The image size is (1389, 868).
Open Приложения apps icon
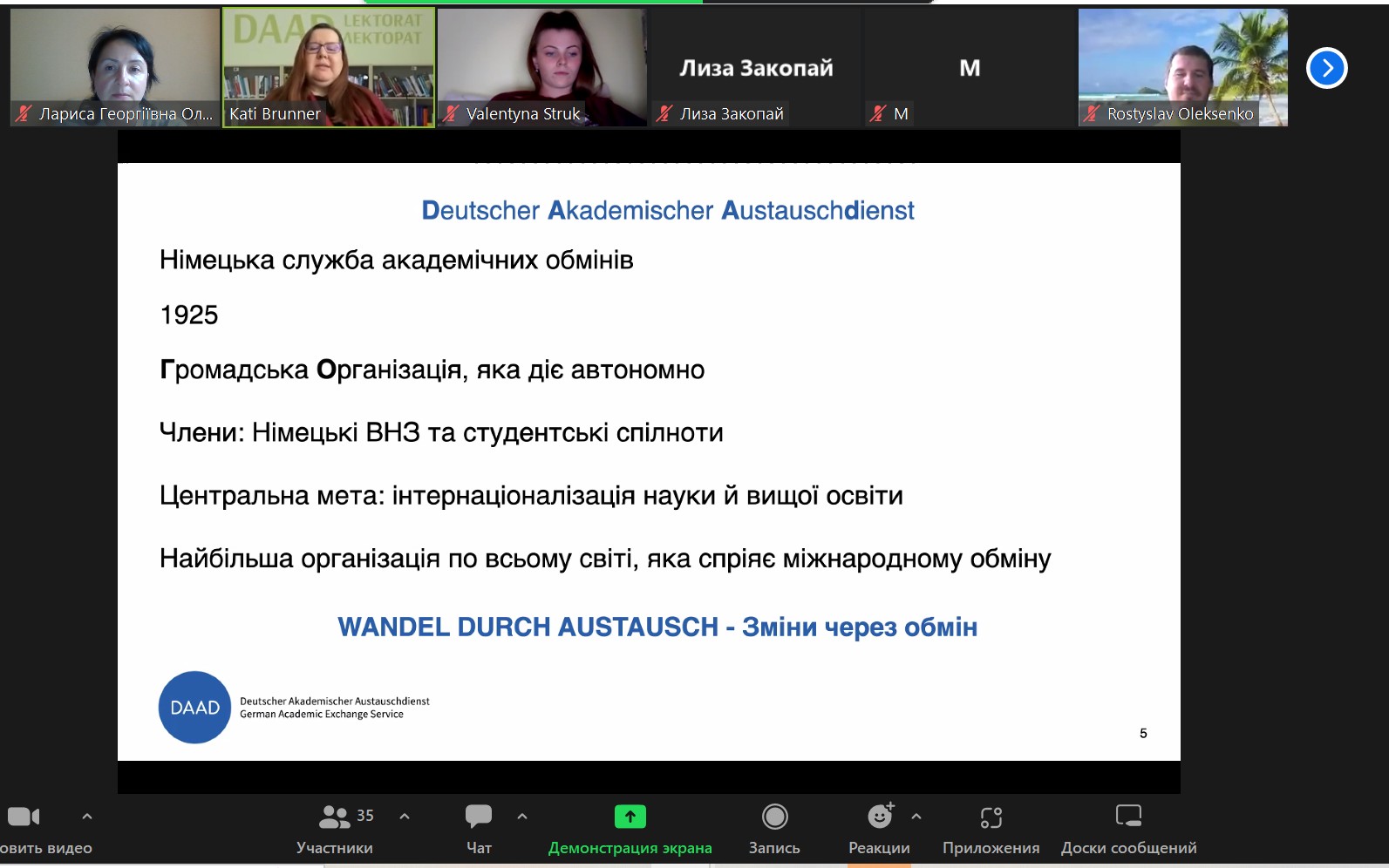pos(991,817)
